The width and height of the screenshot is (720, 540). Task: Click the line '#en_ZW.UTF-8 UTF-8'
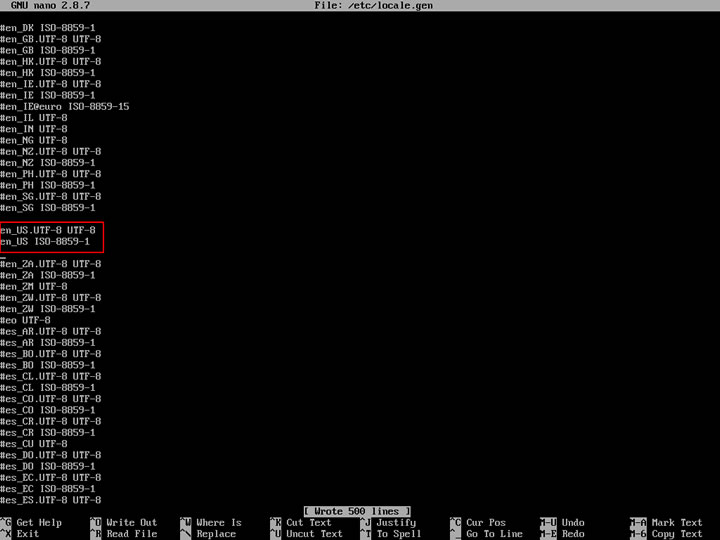click(x=51, y=298)
